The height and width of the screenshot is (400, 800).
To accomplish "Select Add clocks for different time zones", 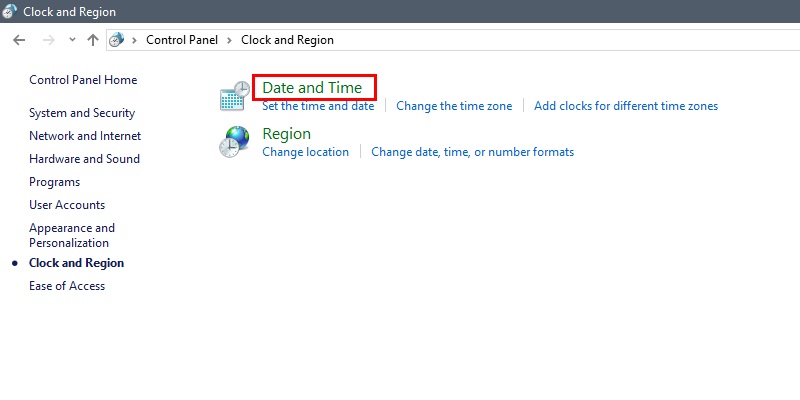I will pos(626,106).
